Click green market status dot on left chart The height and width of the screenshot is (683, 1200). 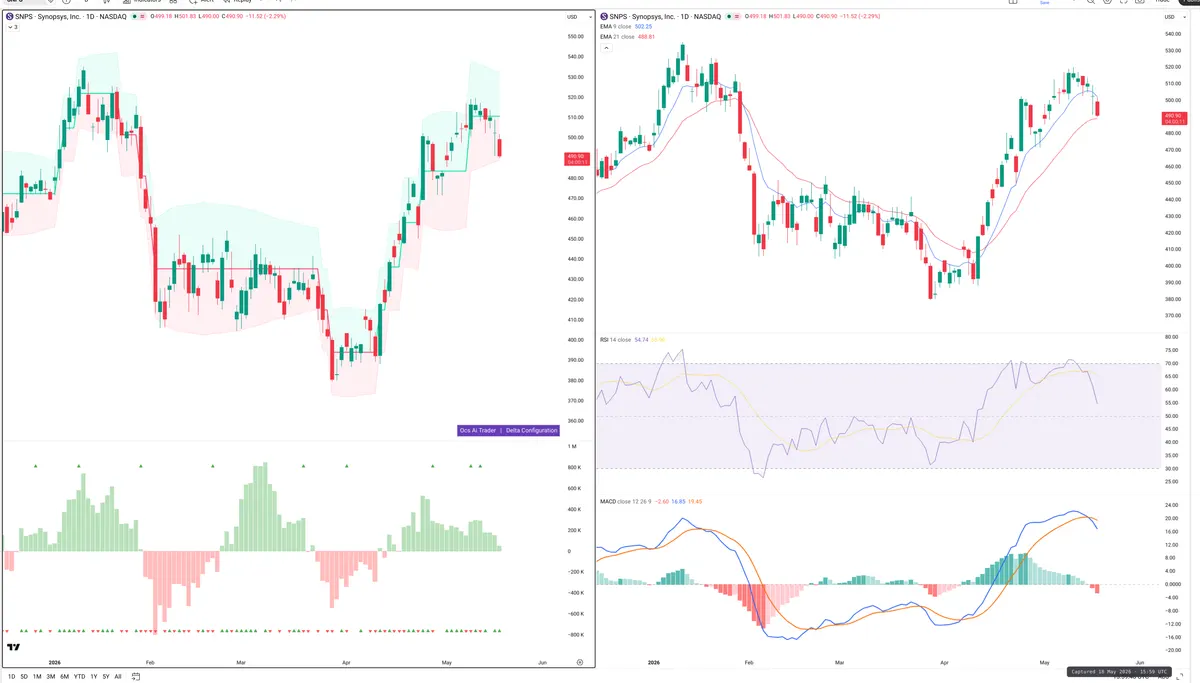135,17
